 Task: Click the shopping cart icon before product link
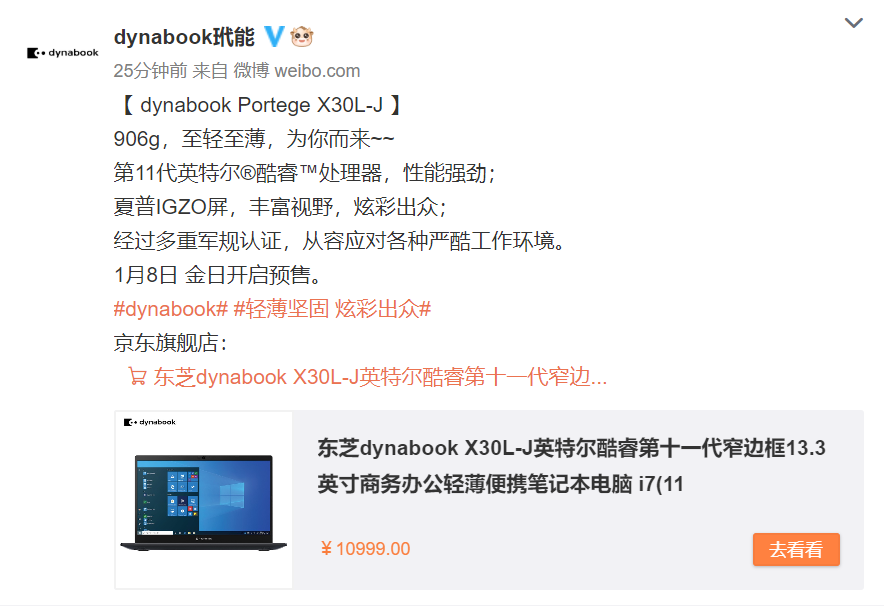point(137,376)
